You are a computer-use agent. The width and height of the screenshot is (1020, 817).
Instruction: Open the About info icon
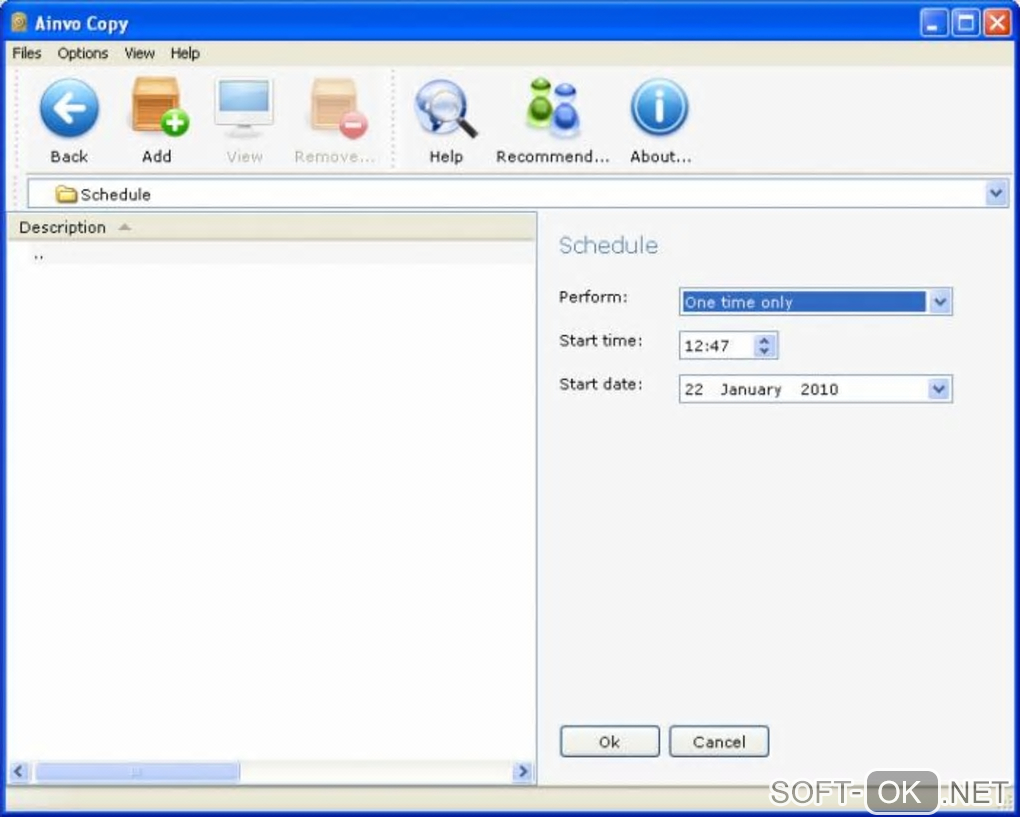tap(659, 107)
